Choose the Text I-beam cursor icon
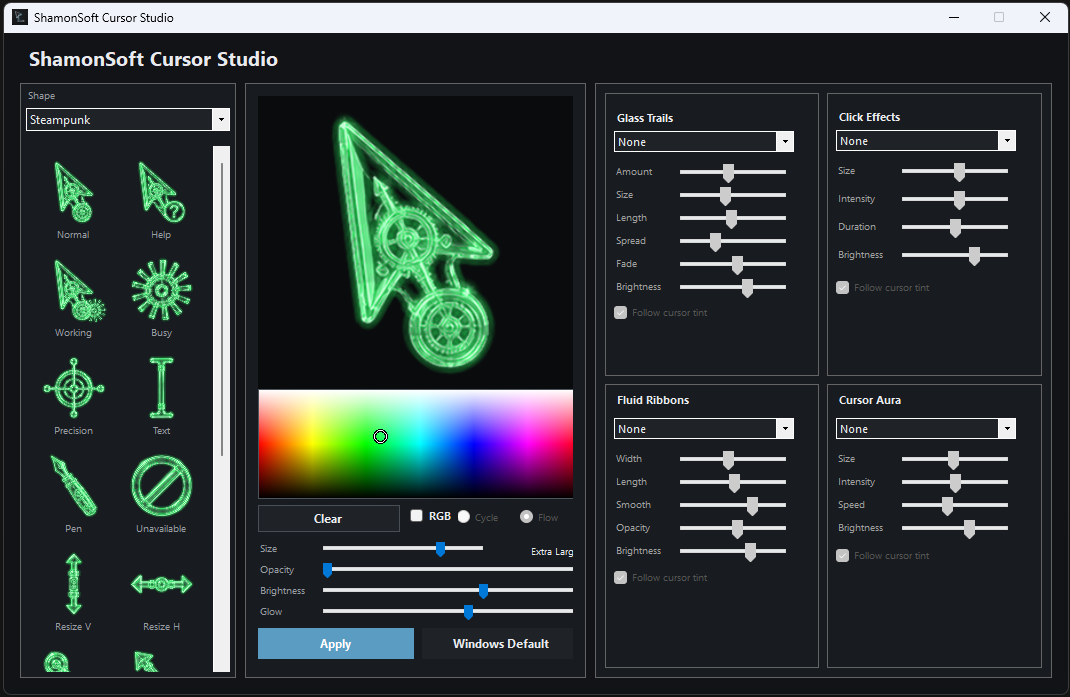1070x697 pixels. tap(162, 388)
